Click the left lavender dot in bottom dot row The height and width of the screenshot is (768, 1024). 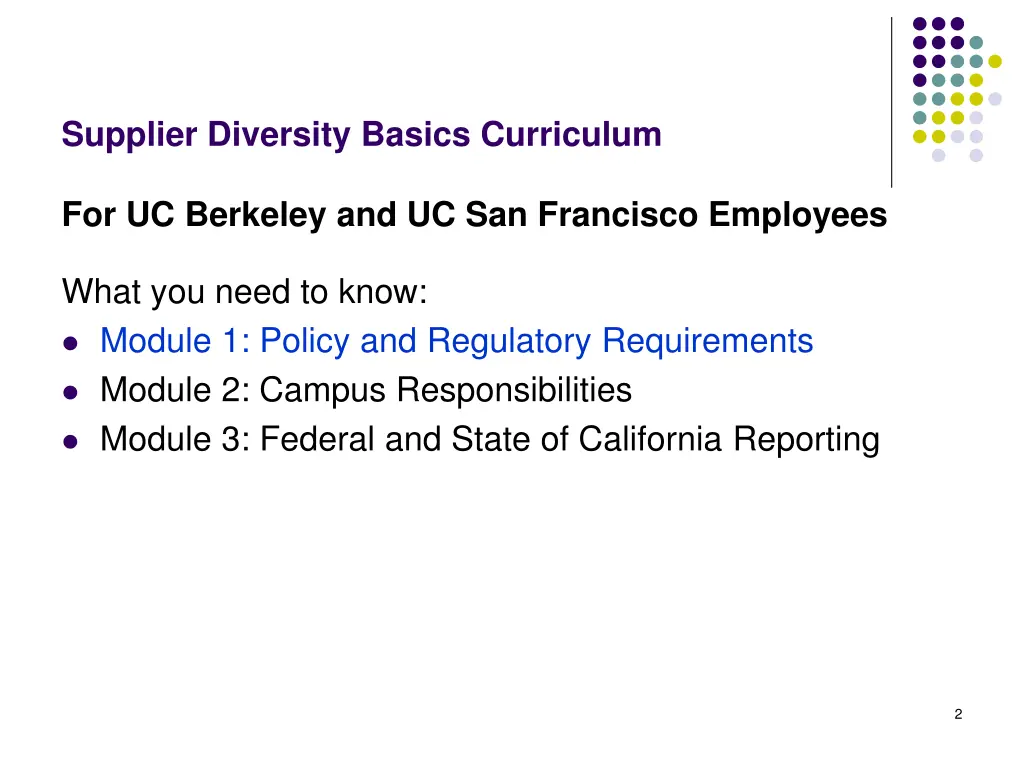[938, 155]
